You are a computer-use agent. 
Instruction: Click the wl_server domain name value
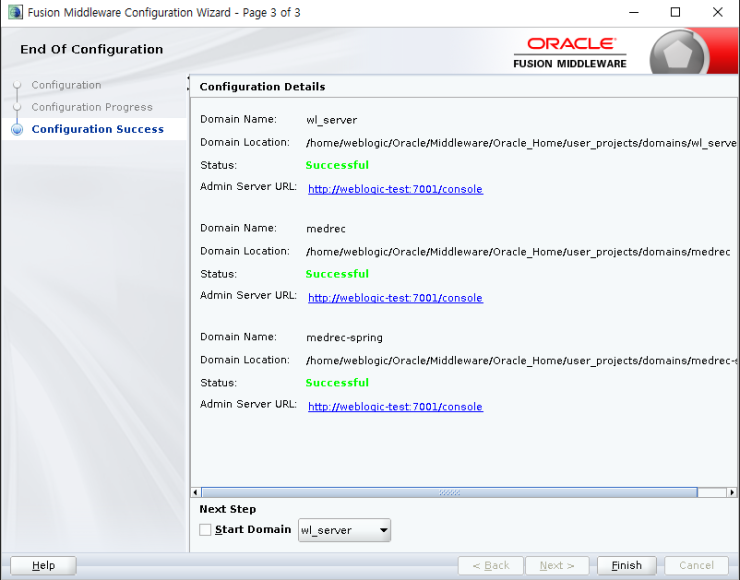(332, 120)
